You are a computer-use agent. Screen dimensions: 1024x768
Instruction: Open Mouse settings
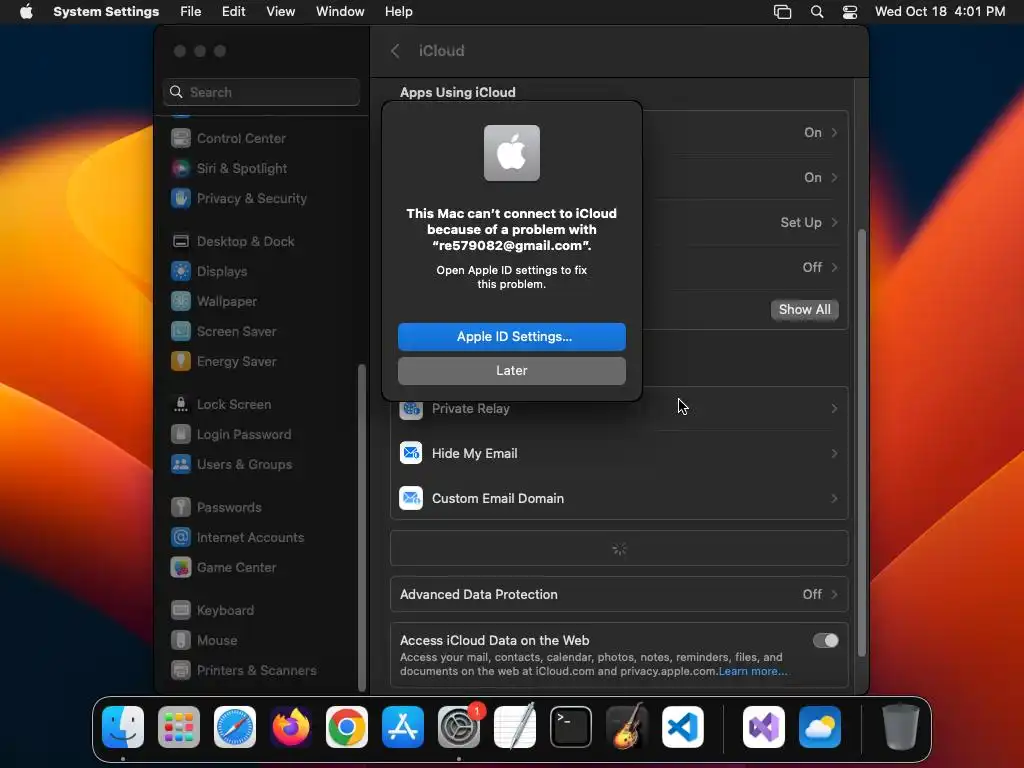[204, 641]
